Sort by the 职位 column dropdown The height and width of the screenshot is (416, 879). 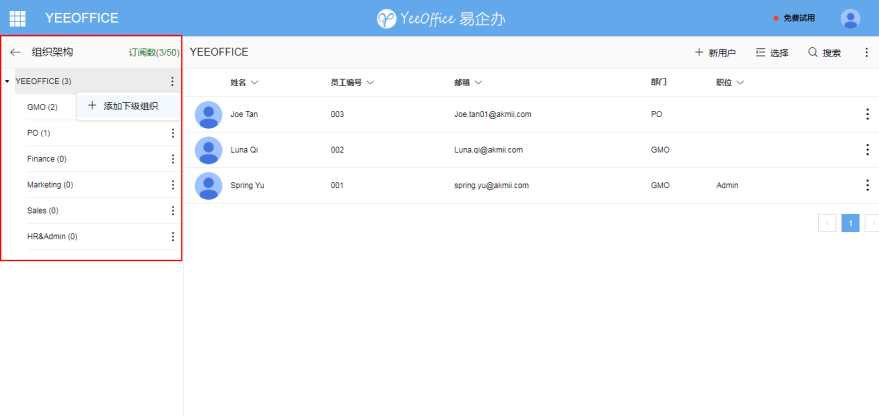tap(740, 82)
